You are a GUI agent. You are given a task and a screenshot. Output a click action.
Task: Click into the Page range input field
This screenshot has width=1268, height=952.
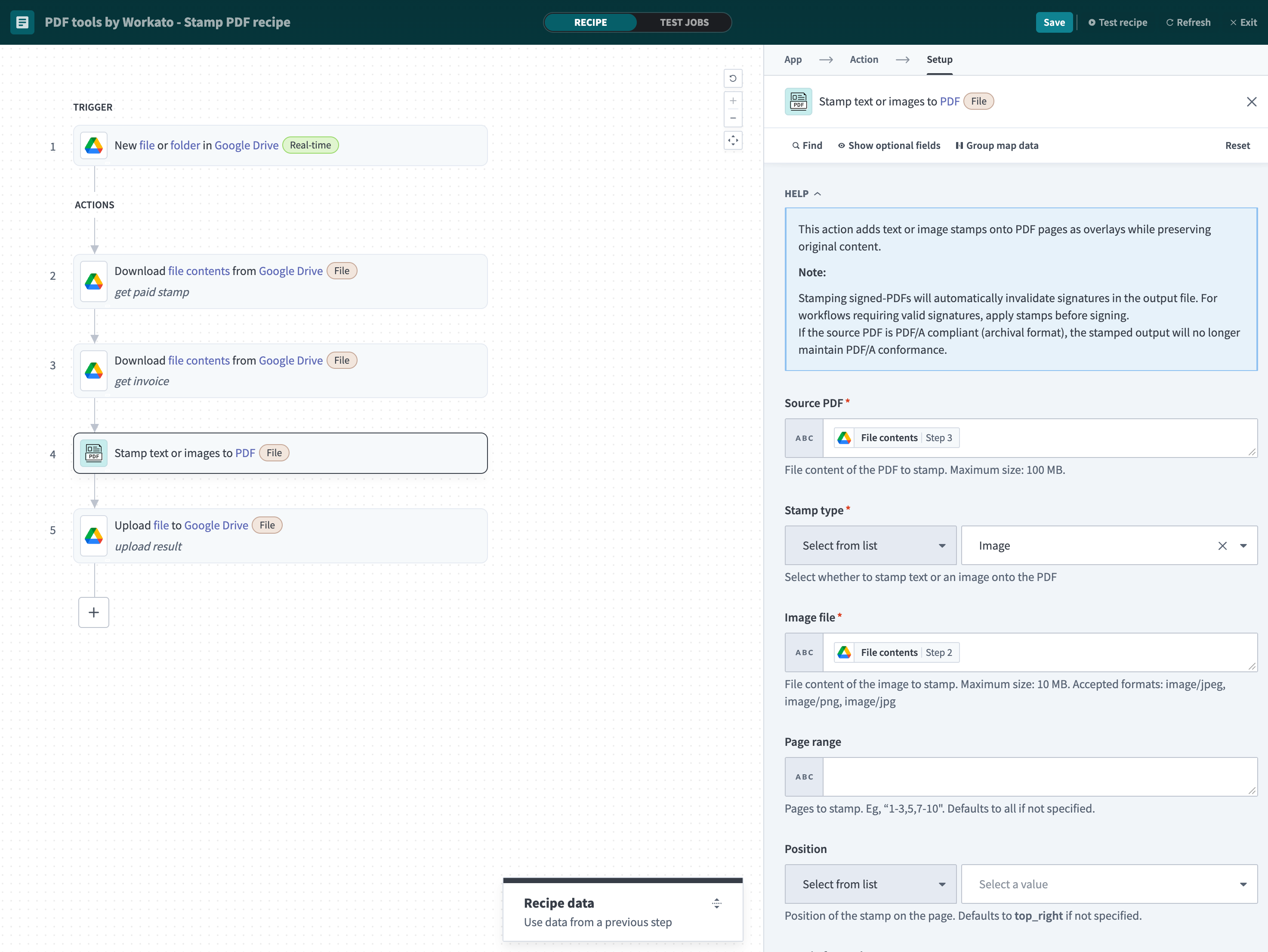click(1039, 776)
